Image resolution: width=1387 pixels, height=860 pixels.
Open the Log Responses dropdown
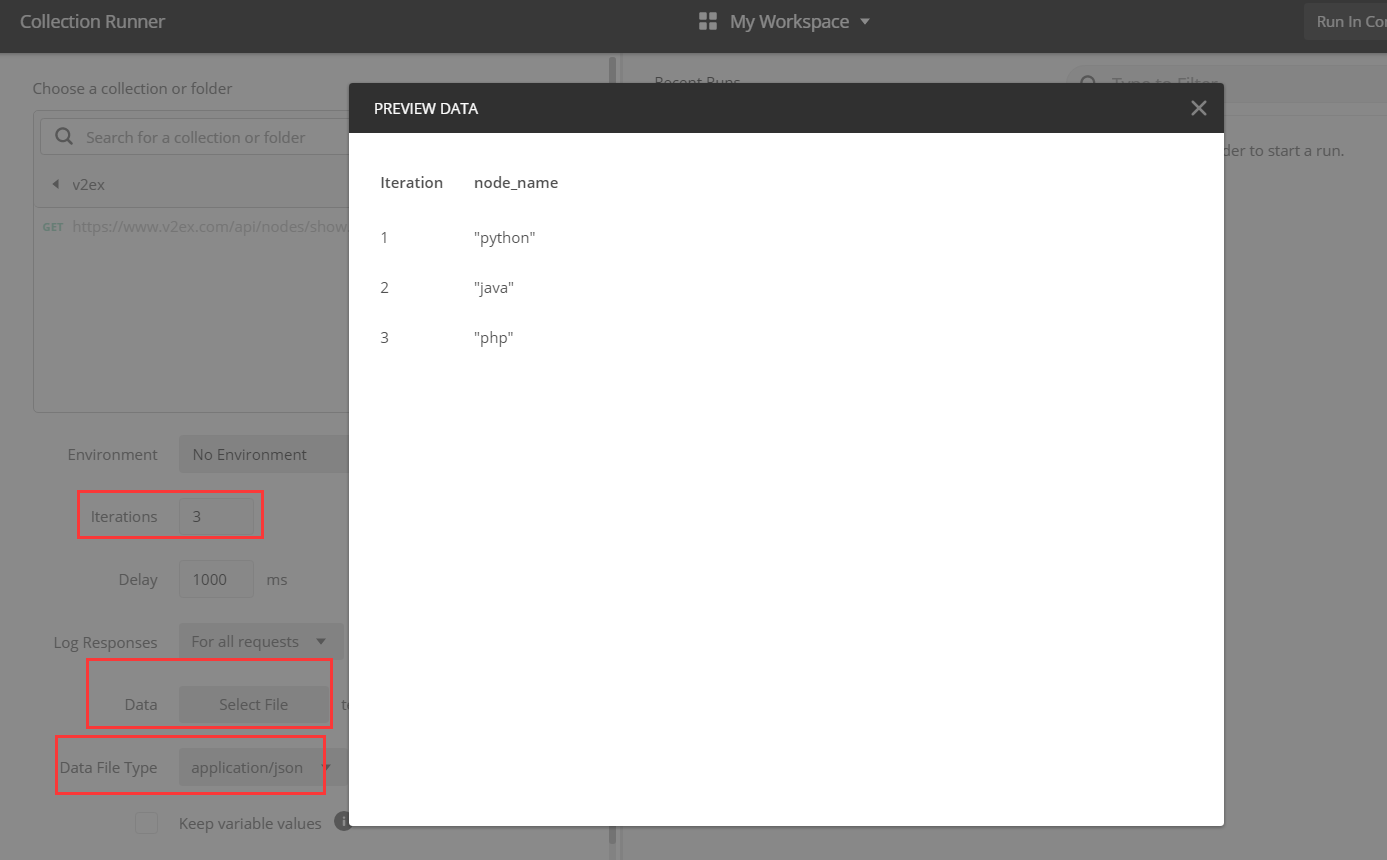(260, 641)
